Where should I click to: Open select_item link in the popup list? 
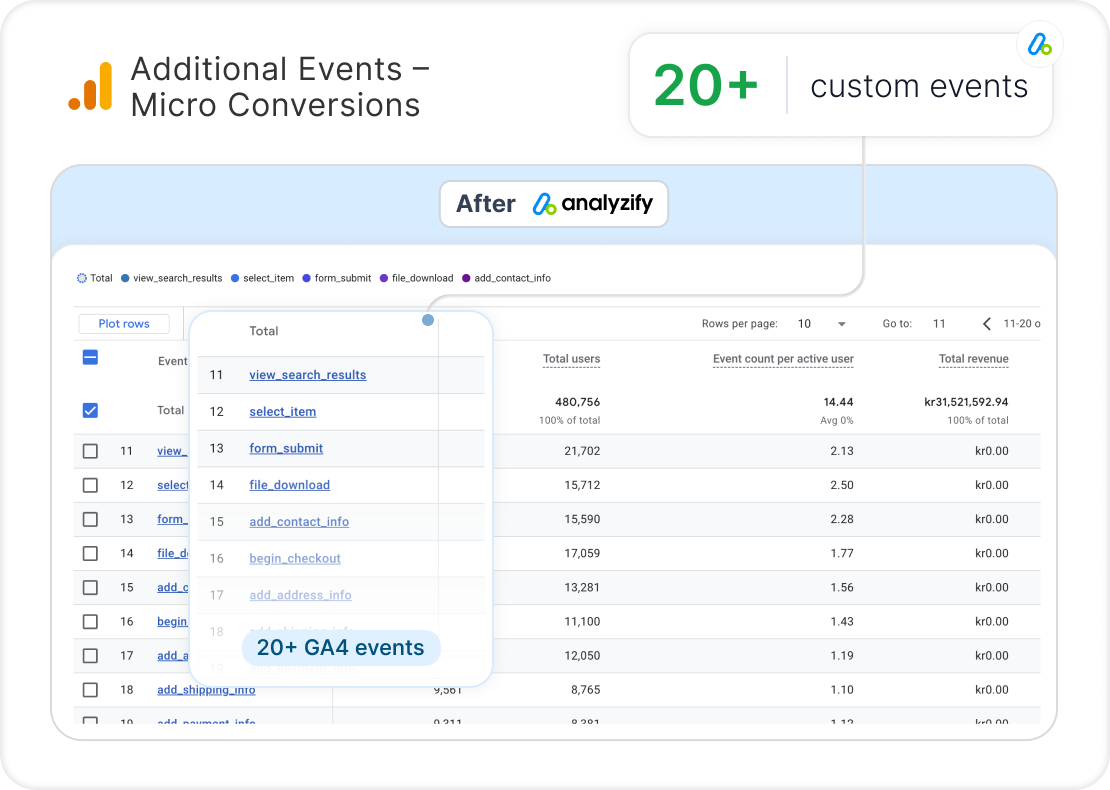pos(282,411)
